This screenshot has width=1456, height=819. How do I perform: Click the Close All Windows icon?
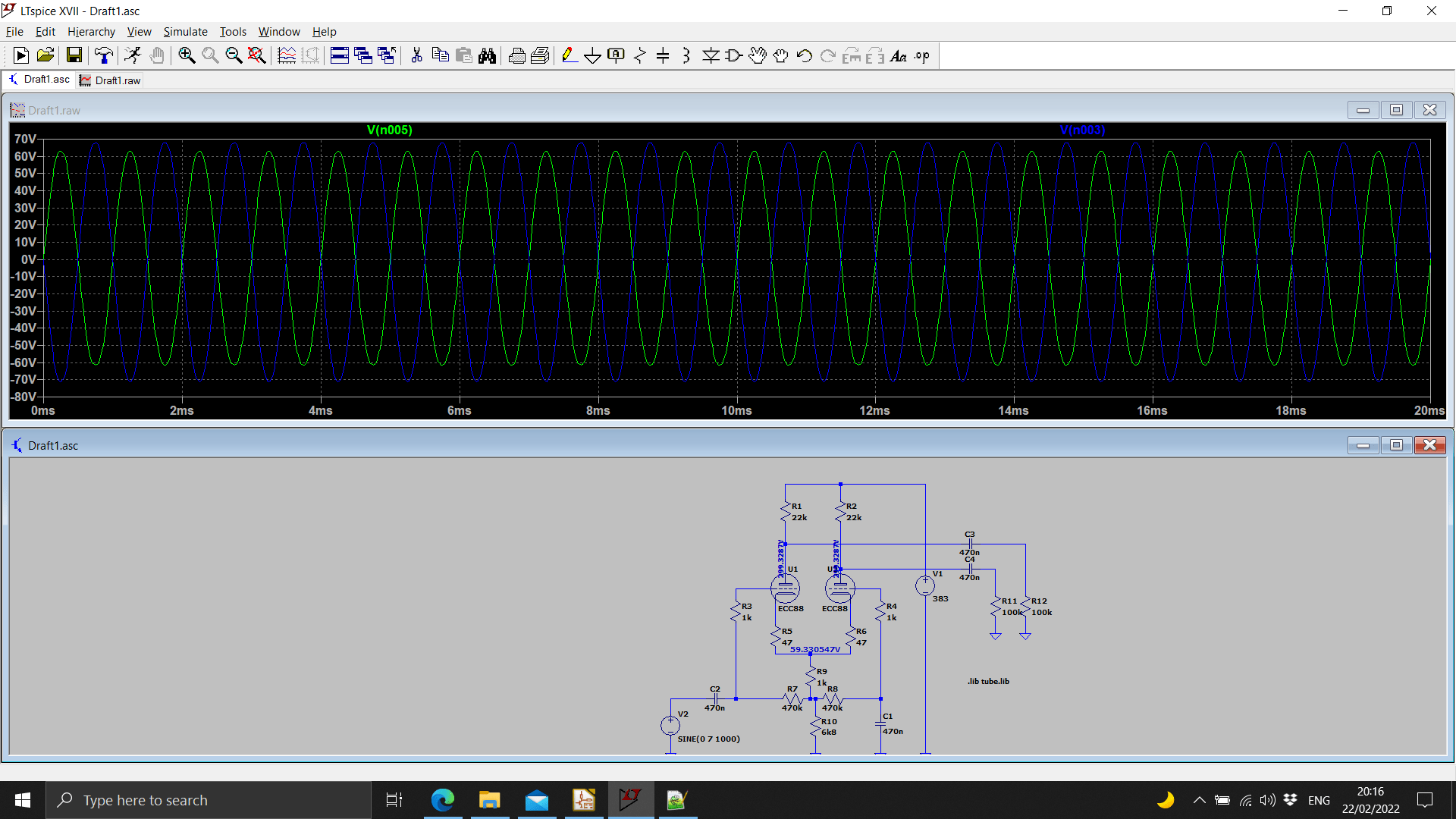387,55
